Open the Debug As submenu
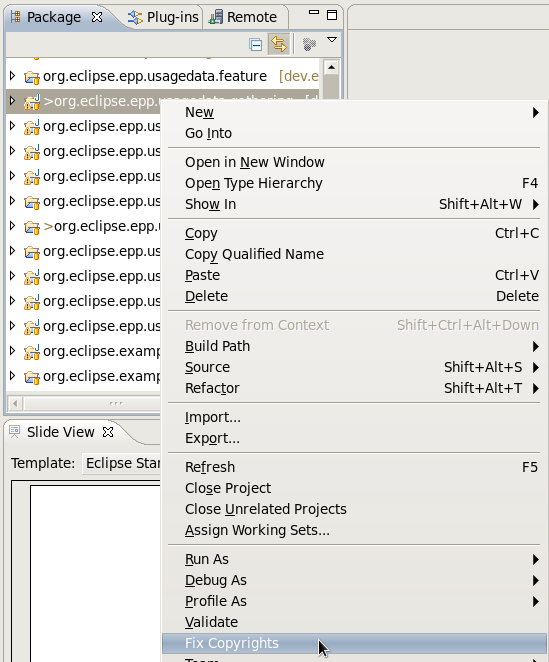The height and width of the screenshot is (662, 549). 354,581
